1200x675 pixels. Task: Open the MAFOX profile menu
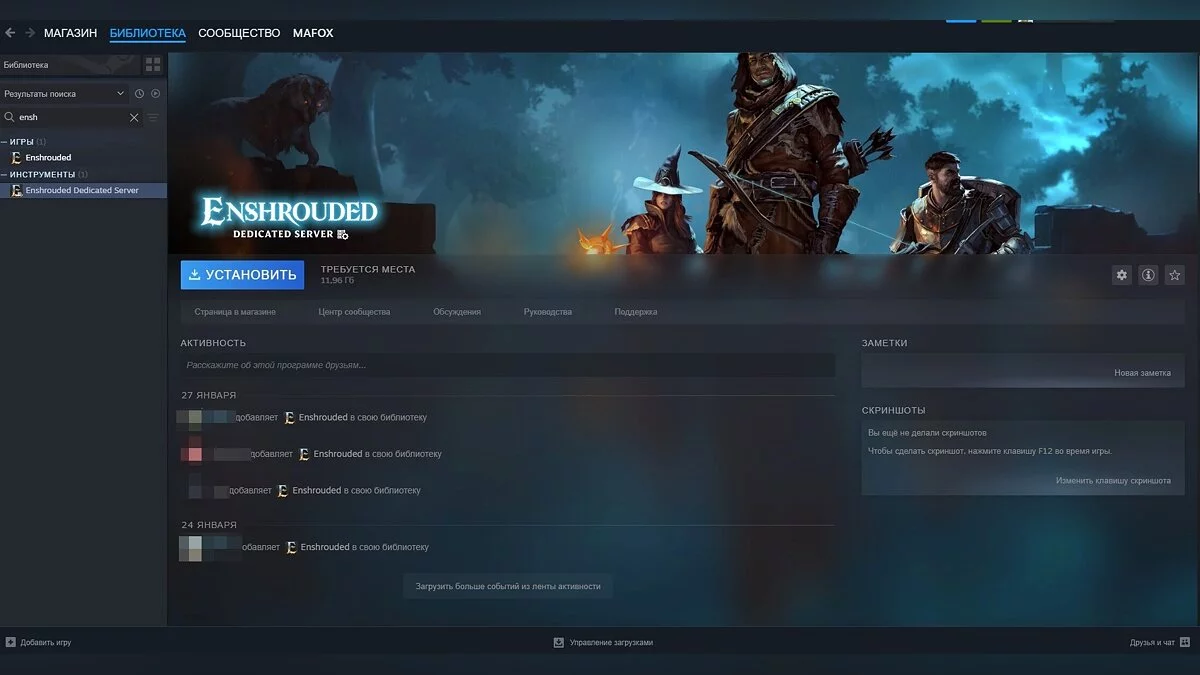pos(313,33)
